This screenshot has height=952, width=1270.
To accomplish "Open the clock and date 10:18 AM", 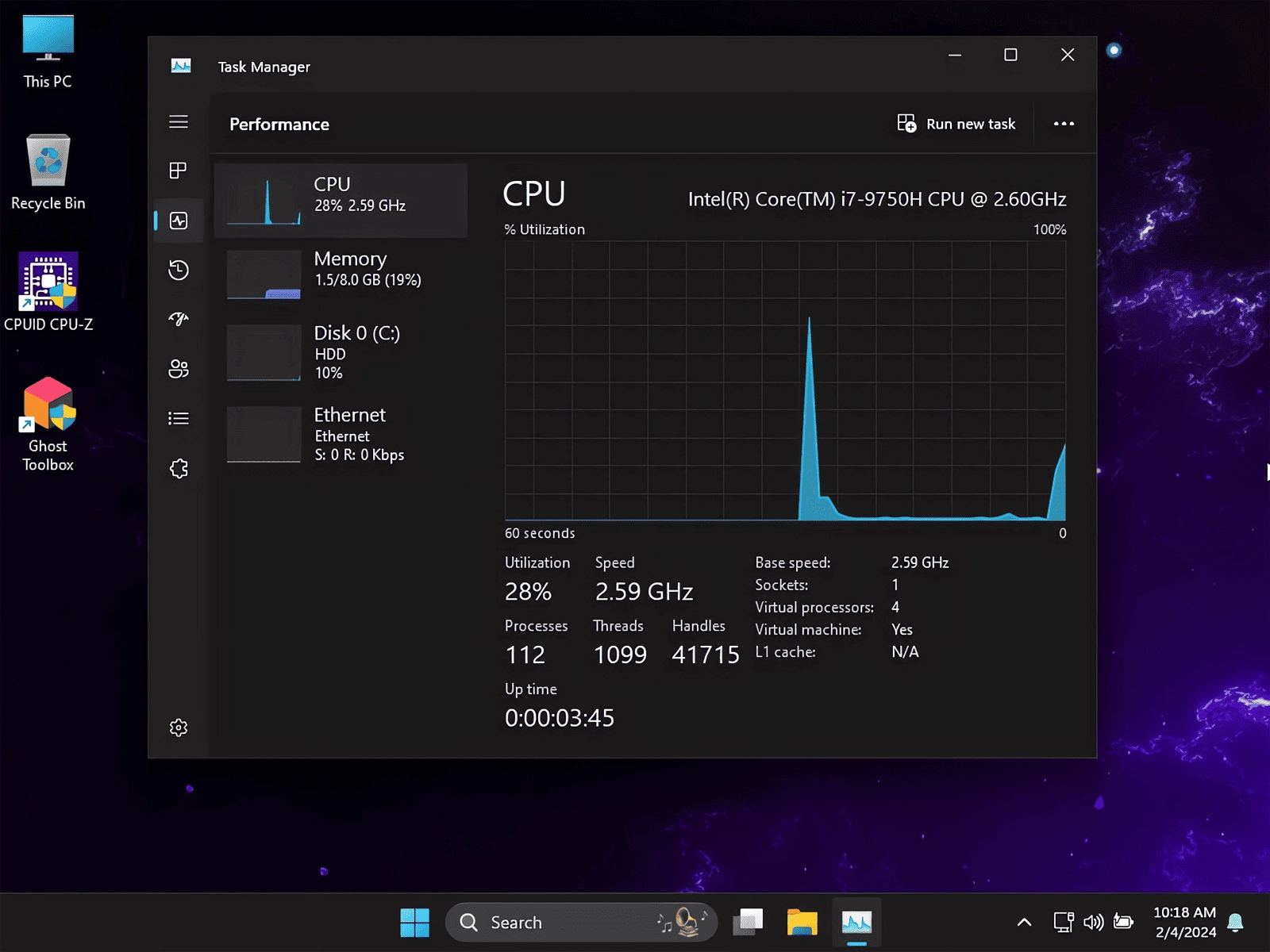I will tap(1184, 923).
